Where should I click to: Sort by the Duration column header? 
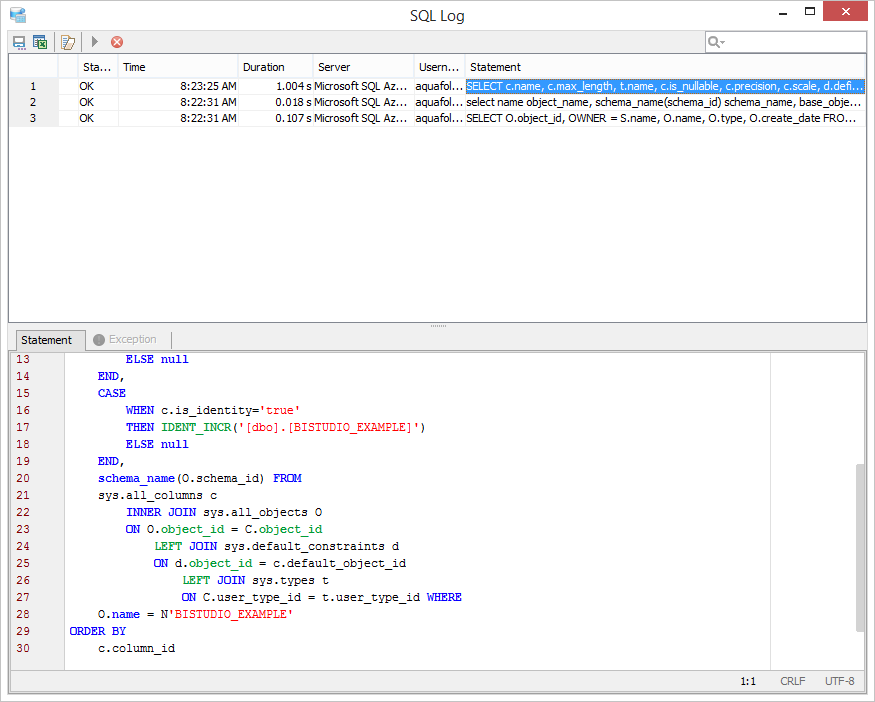point(275,67)
